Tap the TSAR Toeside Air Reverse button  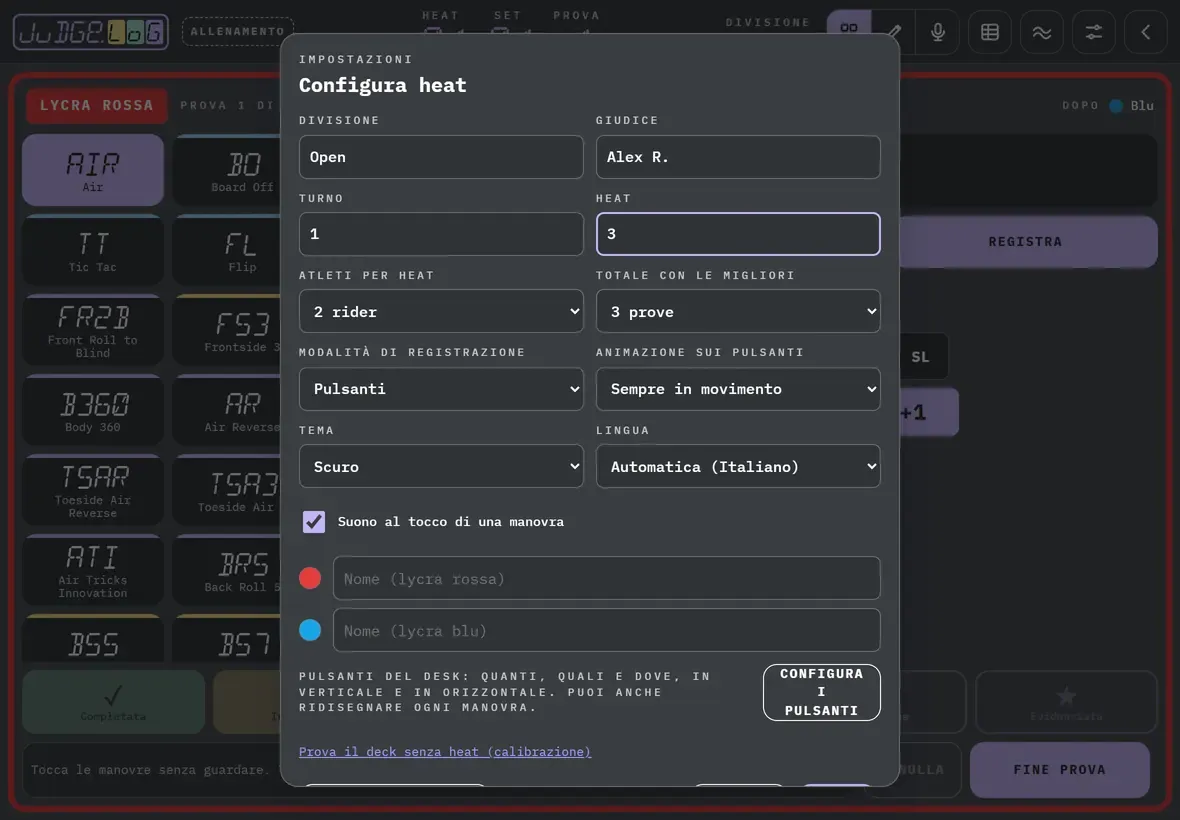click(93, 490)
